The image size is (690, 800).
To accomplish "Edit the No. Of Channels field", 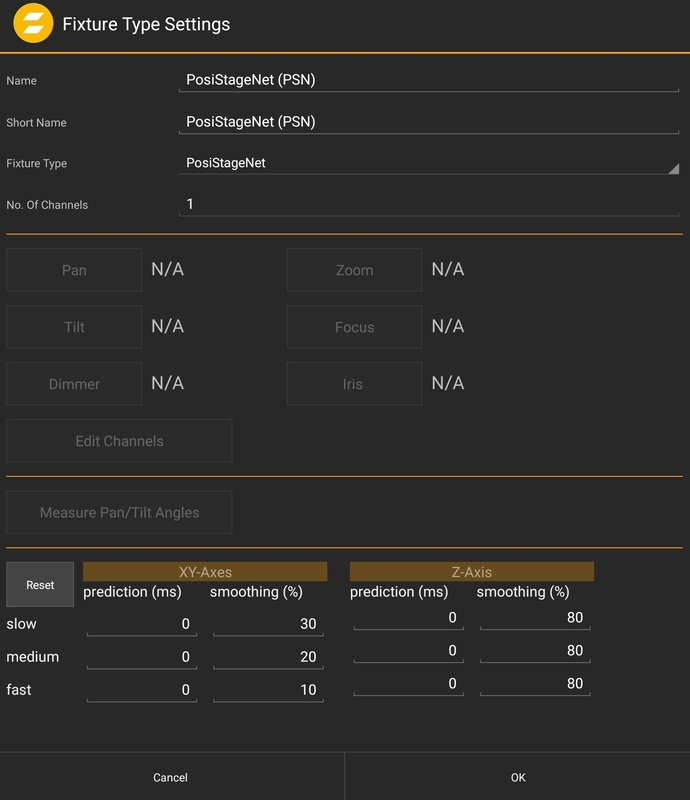I will pyautogui.click(x=429, y=205).
